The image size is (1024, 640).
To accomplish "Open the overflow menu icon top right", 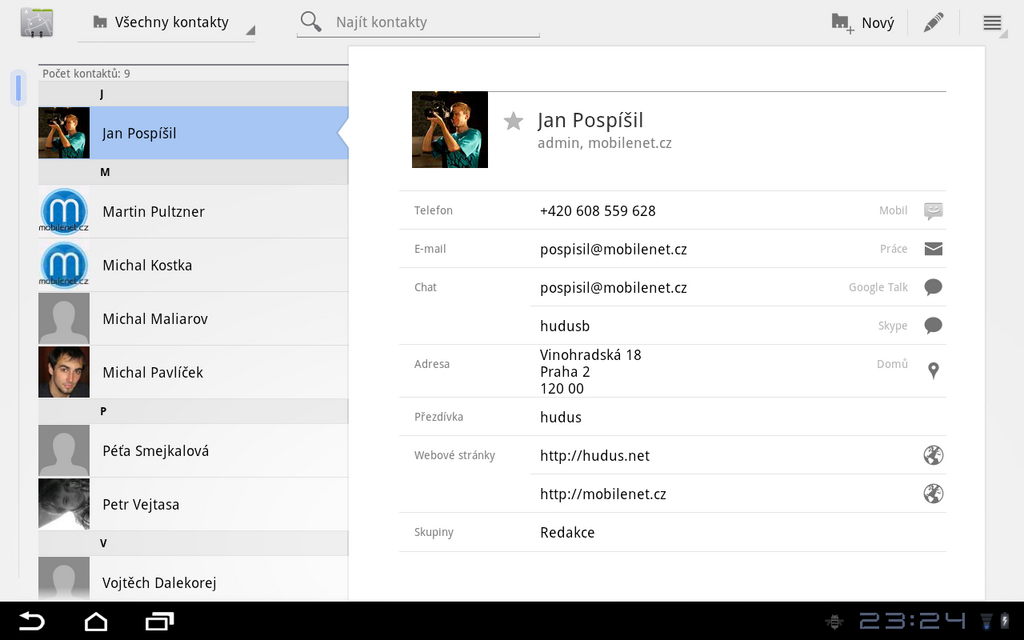I will (x=992, y=23).
